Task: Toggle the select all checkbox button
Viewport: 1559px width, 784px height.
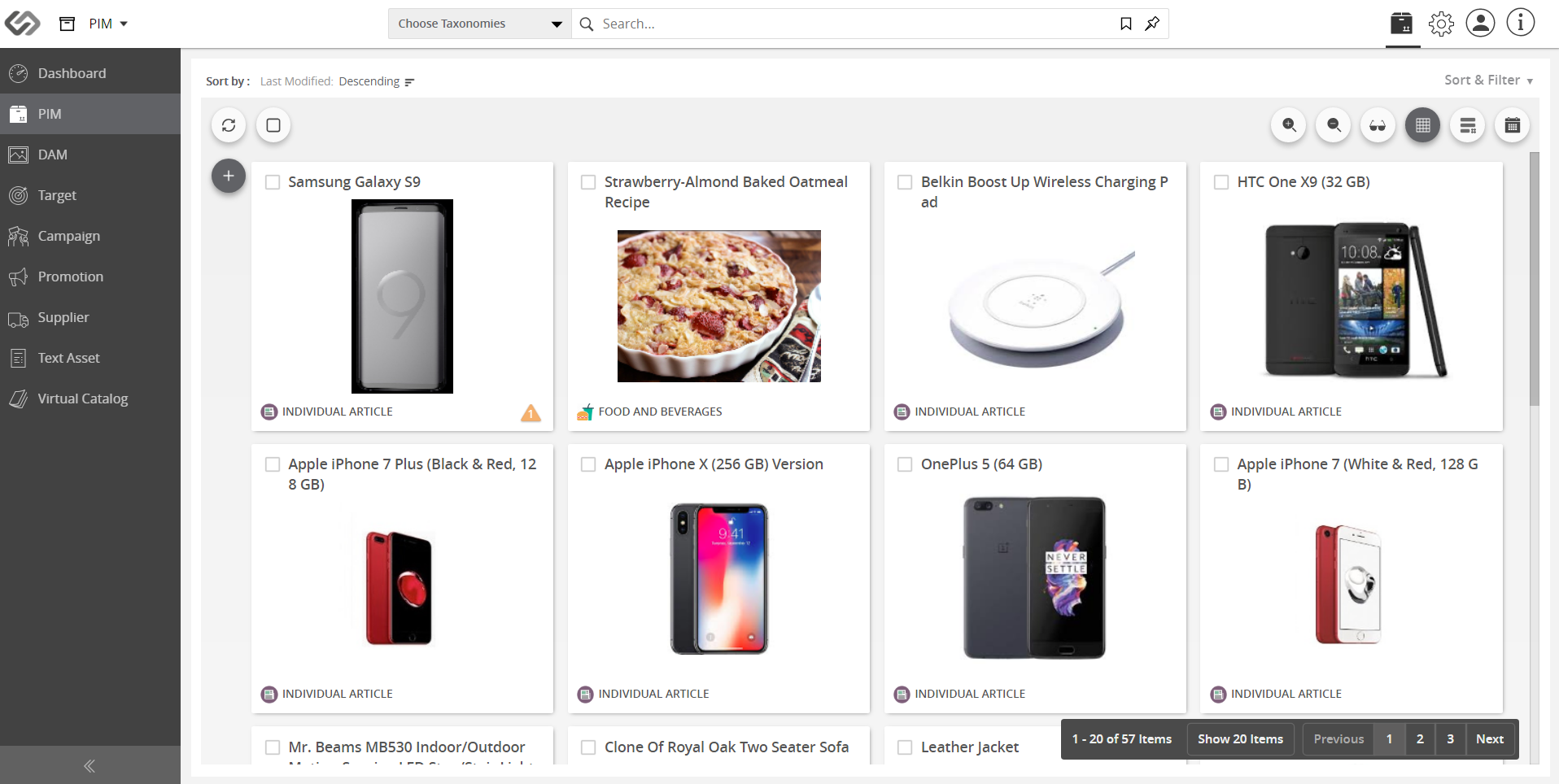Action: [273, 125]
